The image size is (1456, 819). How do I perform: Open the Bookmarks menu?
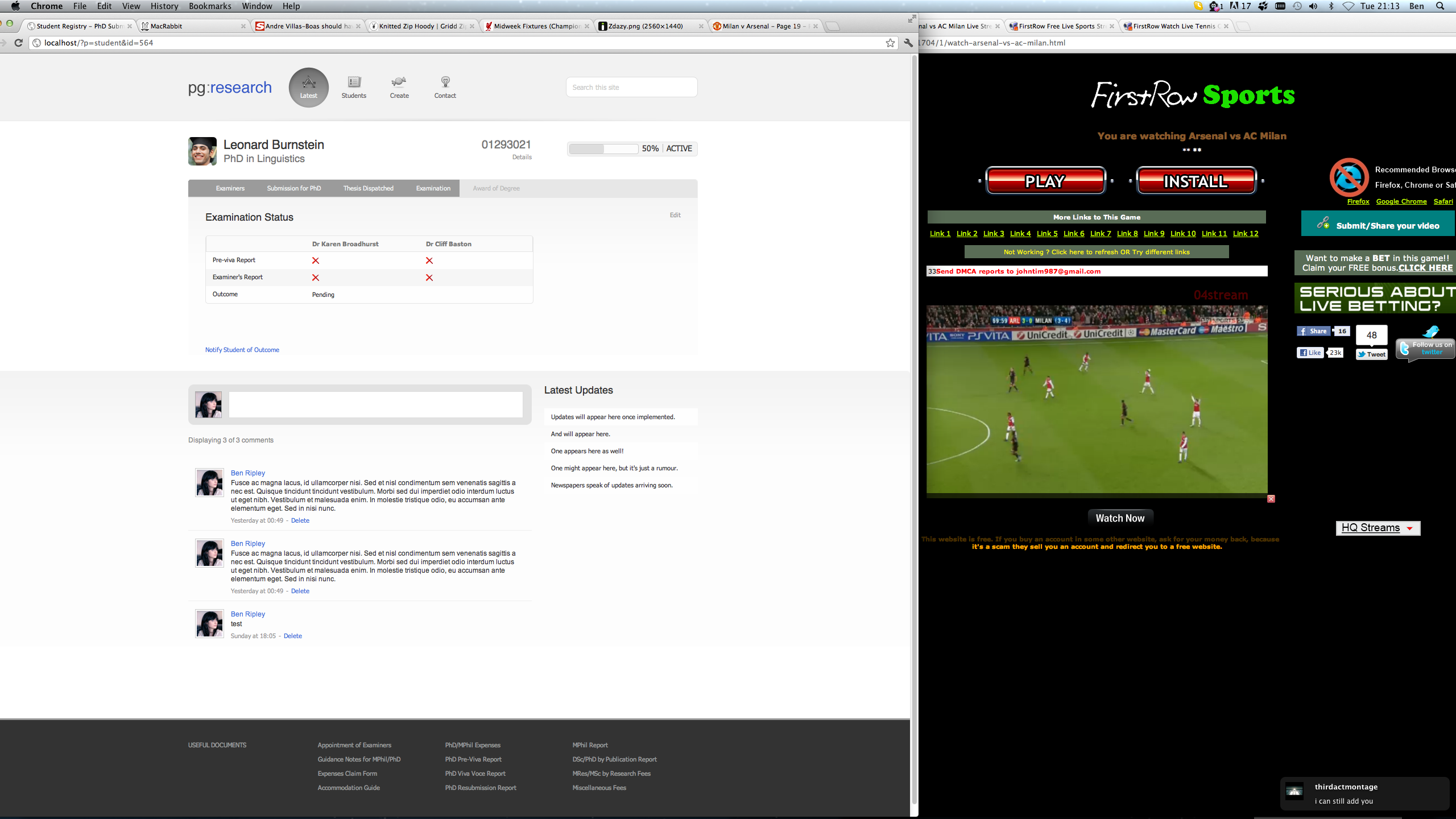tap(210, 6)
